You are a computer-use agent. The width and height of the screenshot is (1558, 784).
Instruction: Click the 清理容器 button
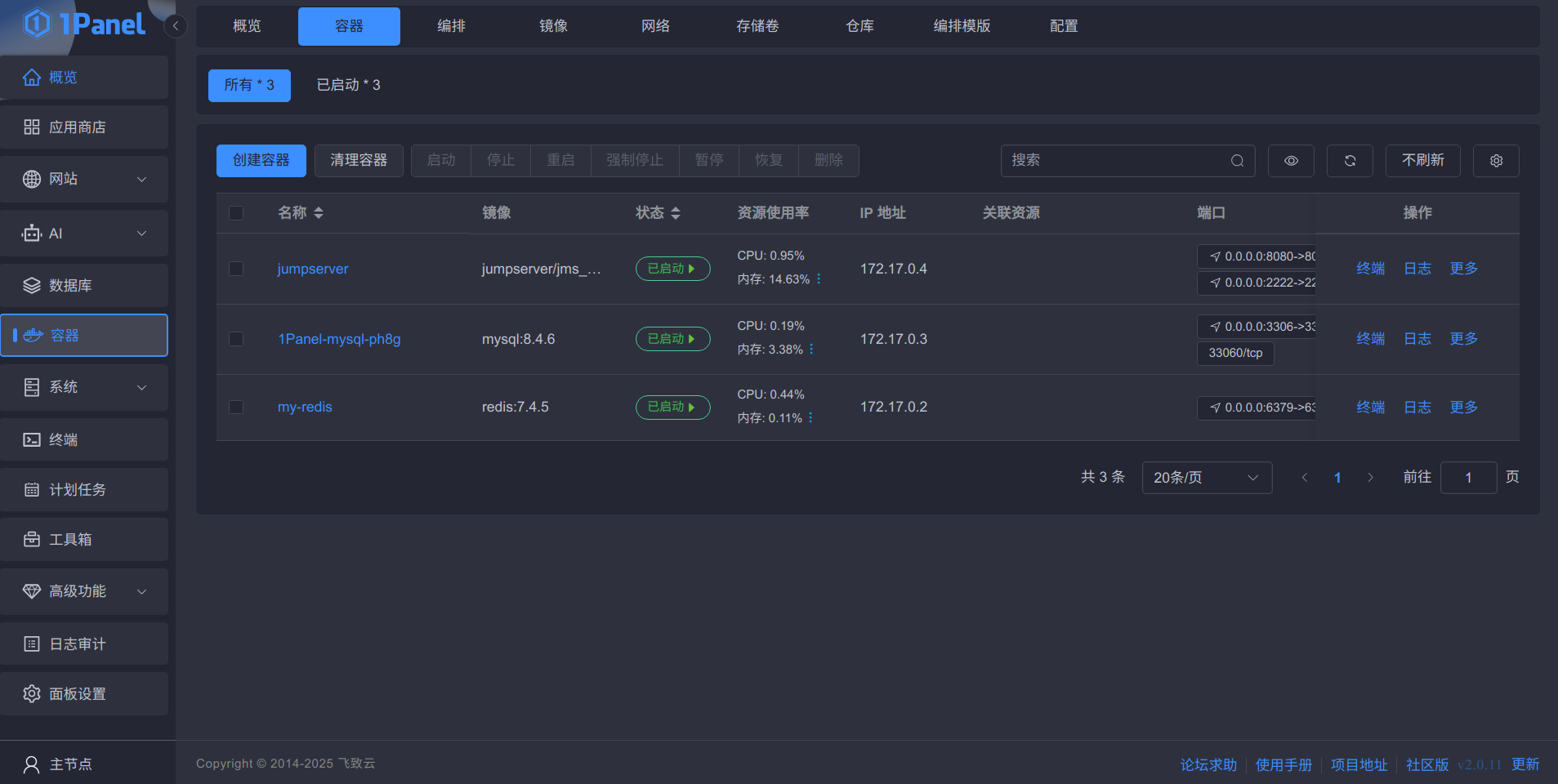pos(359,161)
